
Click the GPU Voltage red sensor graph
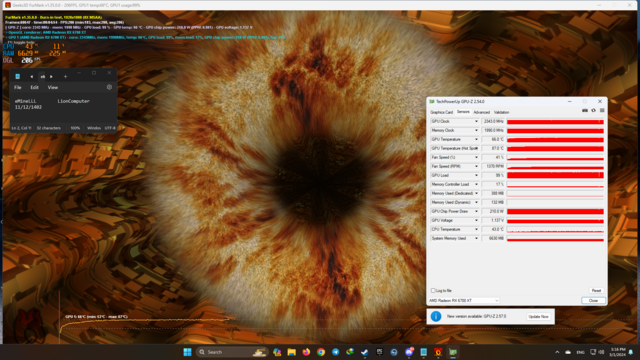pyautogui.click(x=555, y=220)
